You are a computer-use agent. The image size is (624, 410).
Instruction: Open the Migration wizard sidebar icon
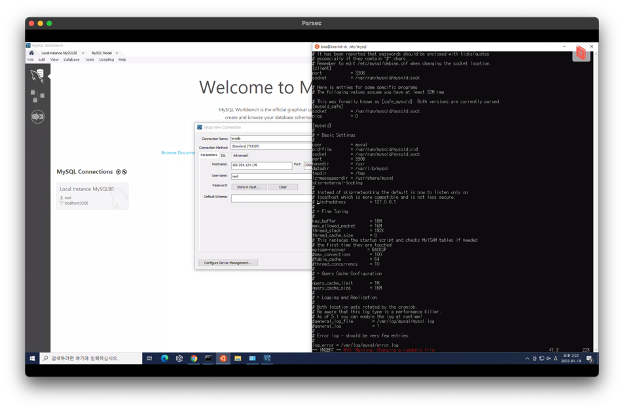pyautogui.click(x=37, y=117)
